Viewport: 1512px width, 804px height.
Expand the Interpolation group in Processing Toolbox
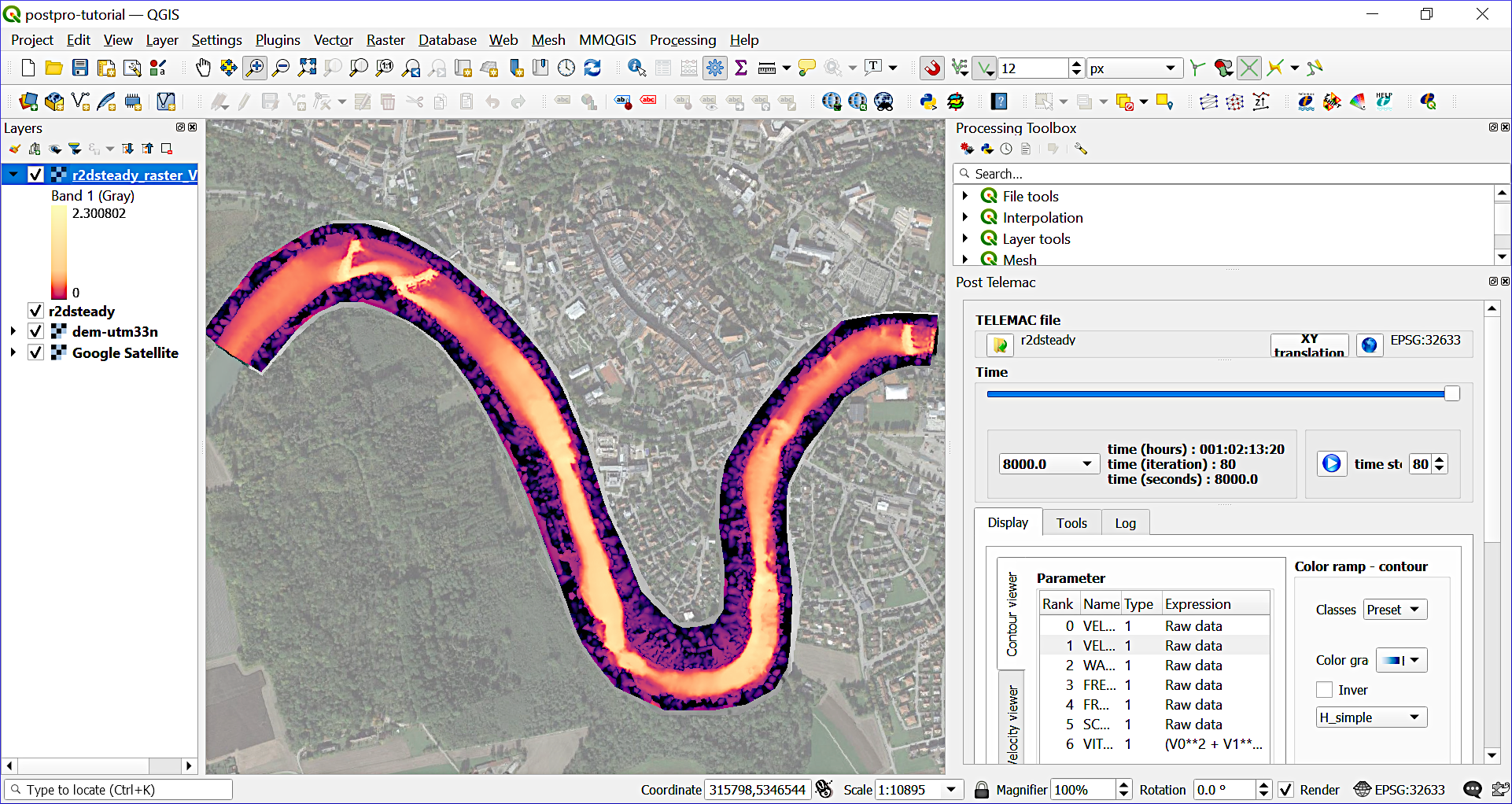click(x=966, y=217)
